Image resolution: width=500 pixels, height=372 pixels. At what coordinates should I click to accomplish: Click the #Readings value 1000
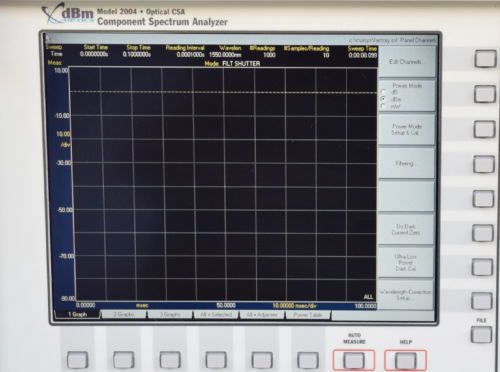tap(269, 55)
